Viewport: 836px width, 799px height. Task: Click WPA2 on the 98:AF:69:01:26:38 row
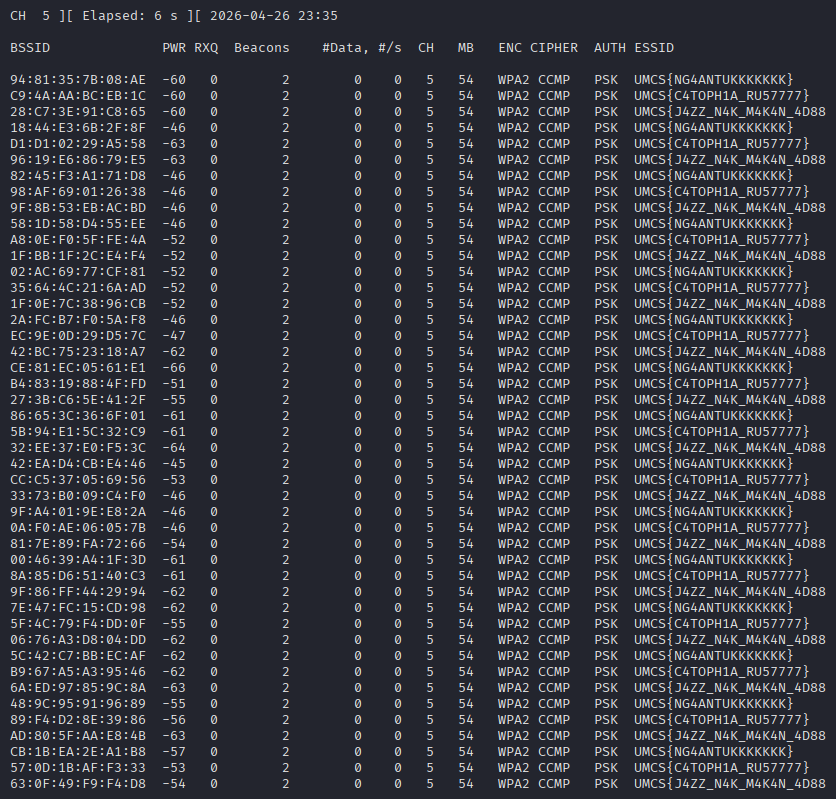click(513, 192)
